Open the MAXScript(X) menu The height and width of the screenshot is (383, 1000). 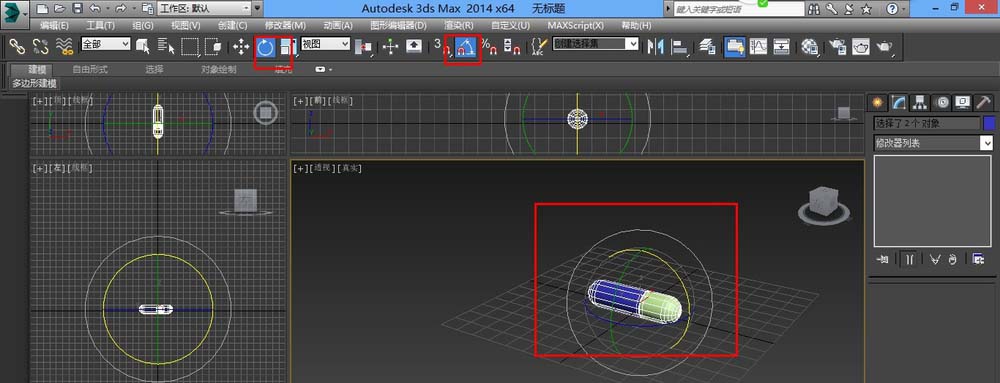[x=576, y=25]
